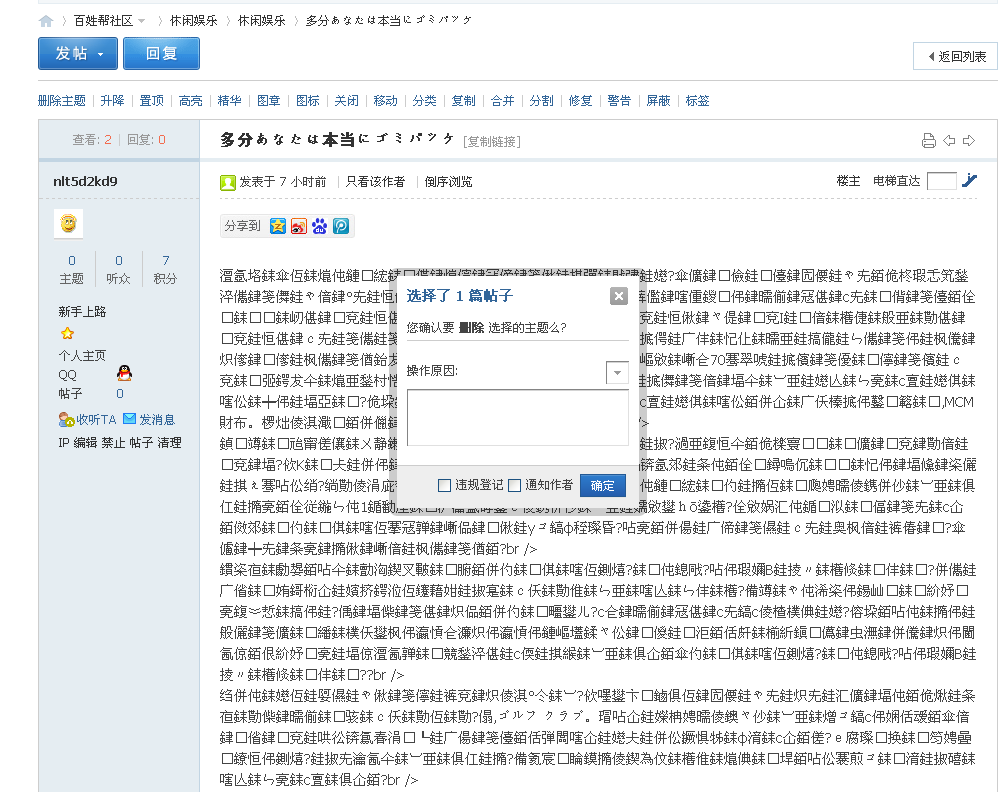Click the QQ contact icon in the profile
Viewport: 1000px width, 792px height.
(x=124, y=373)
